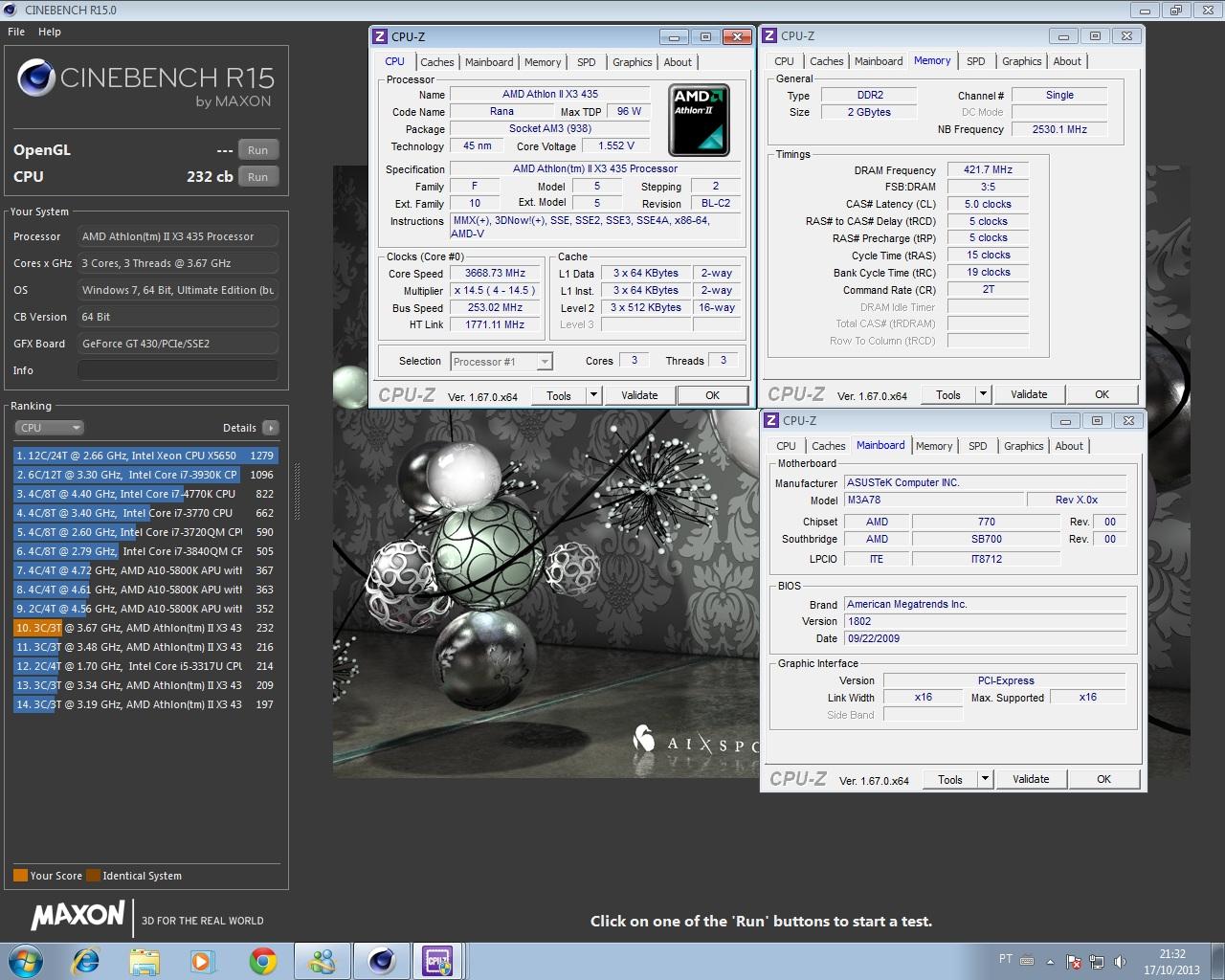Run the OpenGL benchmark
Image resolution: width=1225 pixels, height=980 pixels.
(x=258, y=150)
